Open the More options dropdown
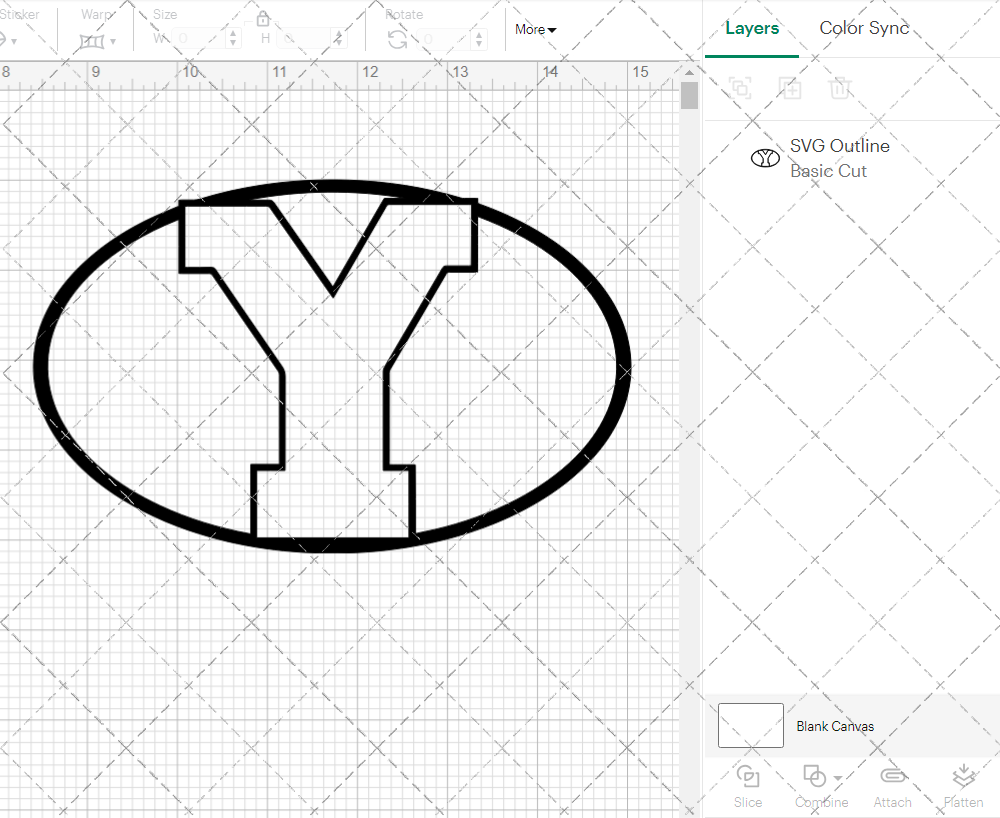The height and width of the screenshot is (818, 1000). click(536, 30)
